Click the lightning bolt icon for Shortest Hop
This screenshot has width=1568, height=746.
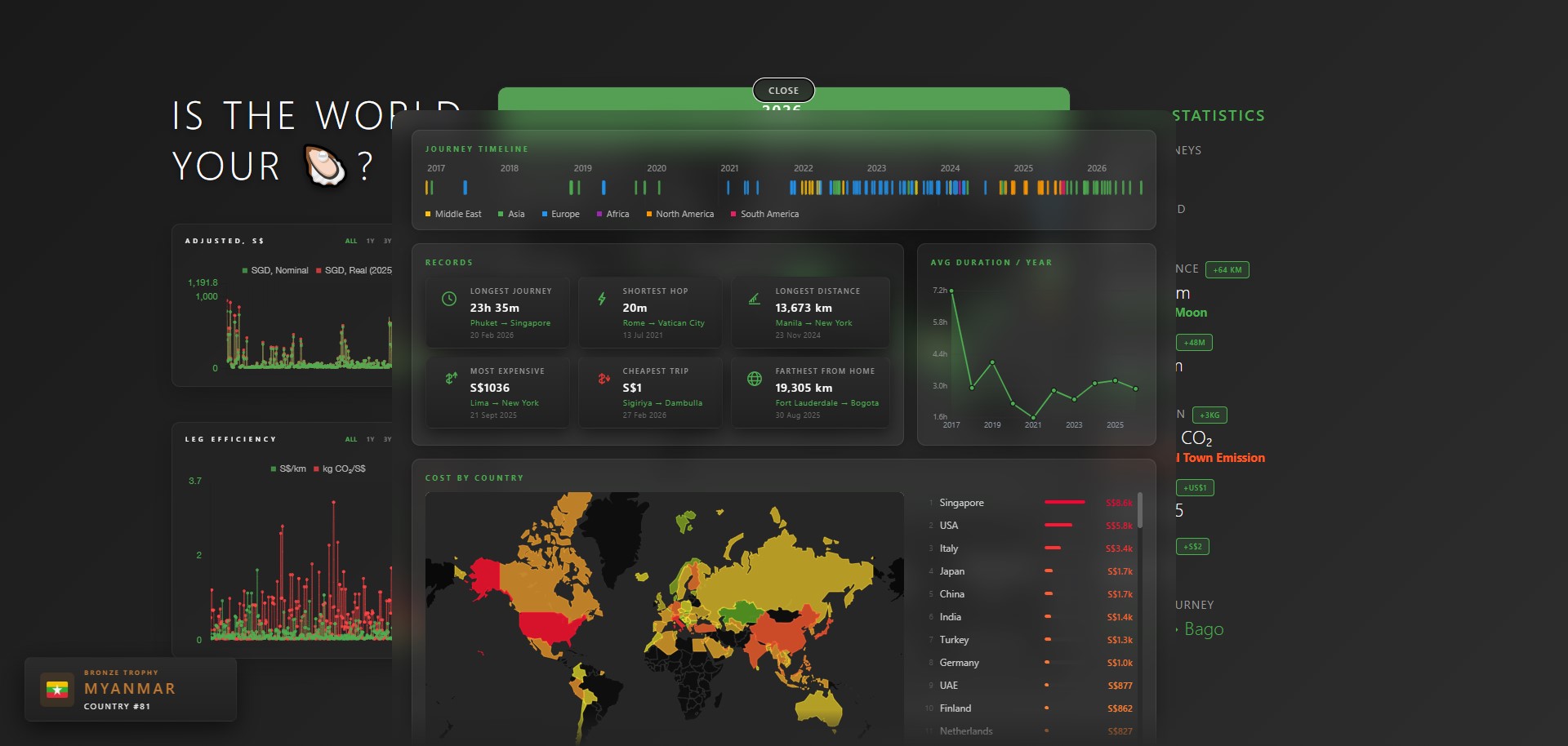(602, 299)
